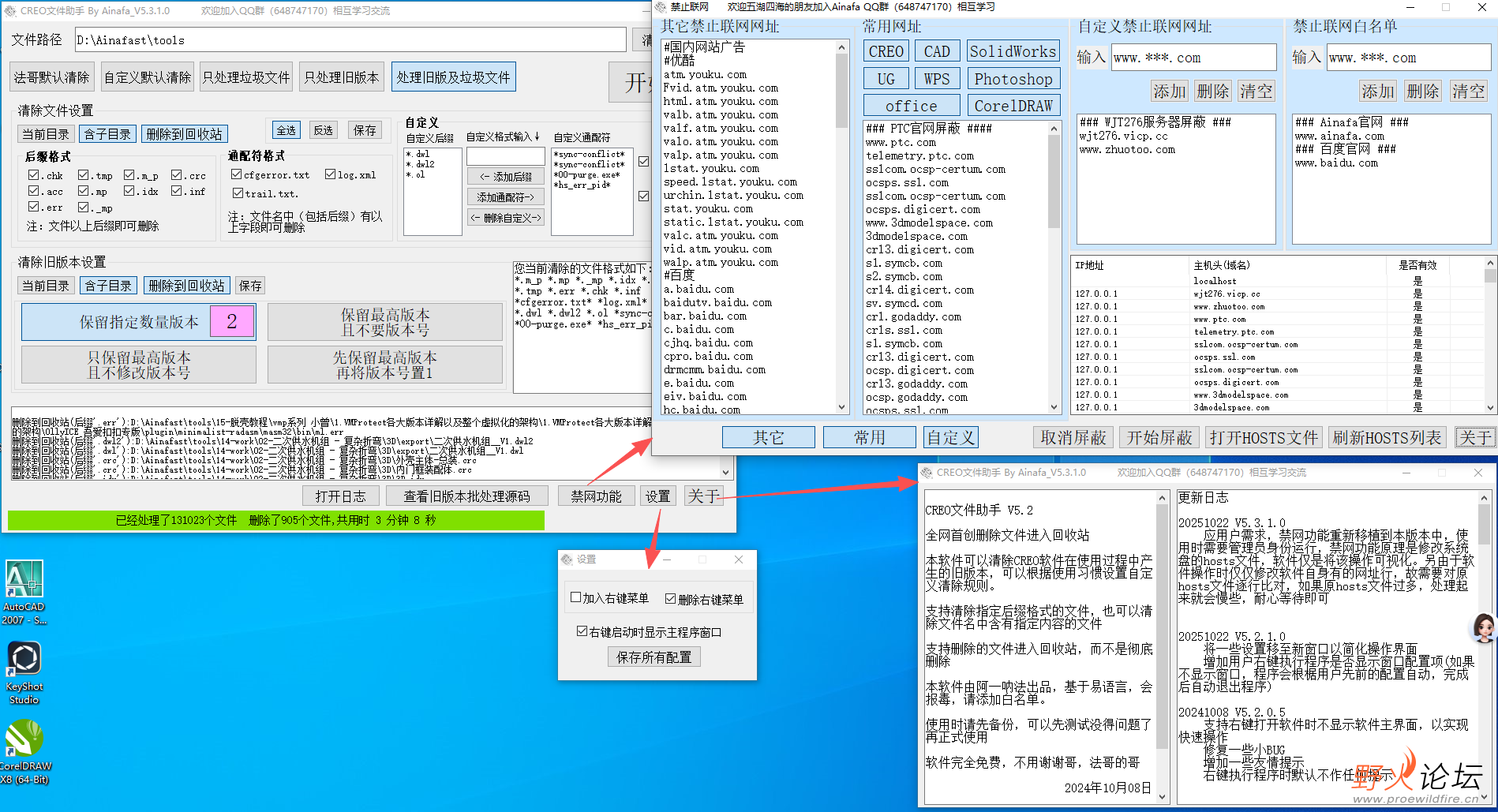Click 保存所有配置 in settings window
Image resolution: width=1498 pixels, height=812 pixels.
tap(654, 657)
